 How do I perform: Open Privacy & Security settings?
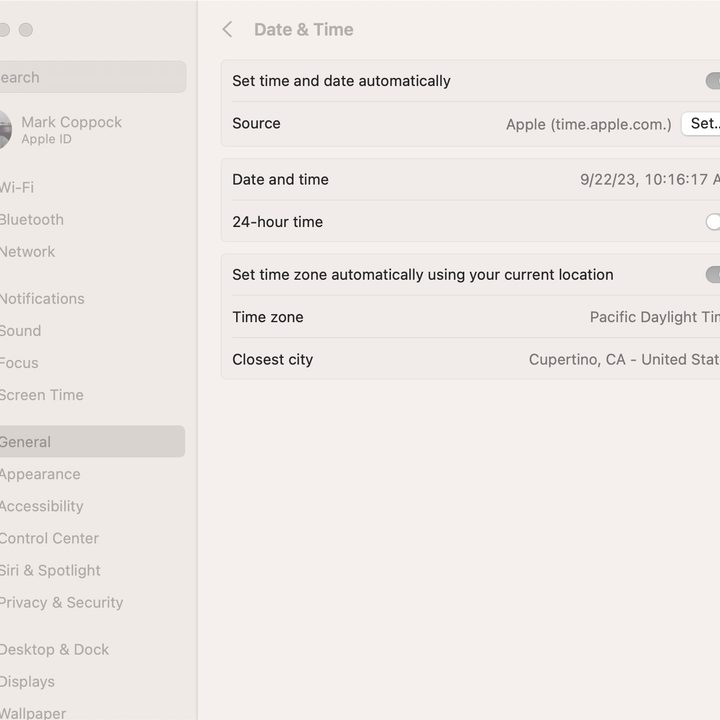click(62, 602)
